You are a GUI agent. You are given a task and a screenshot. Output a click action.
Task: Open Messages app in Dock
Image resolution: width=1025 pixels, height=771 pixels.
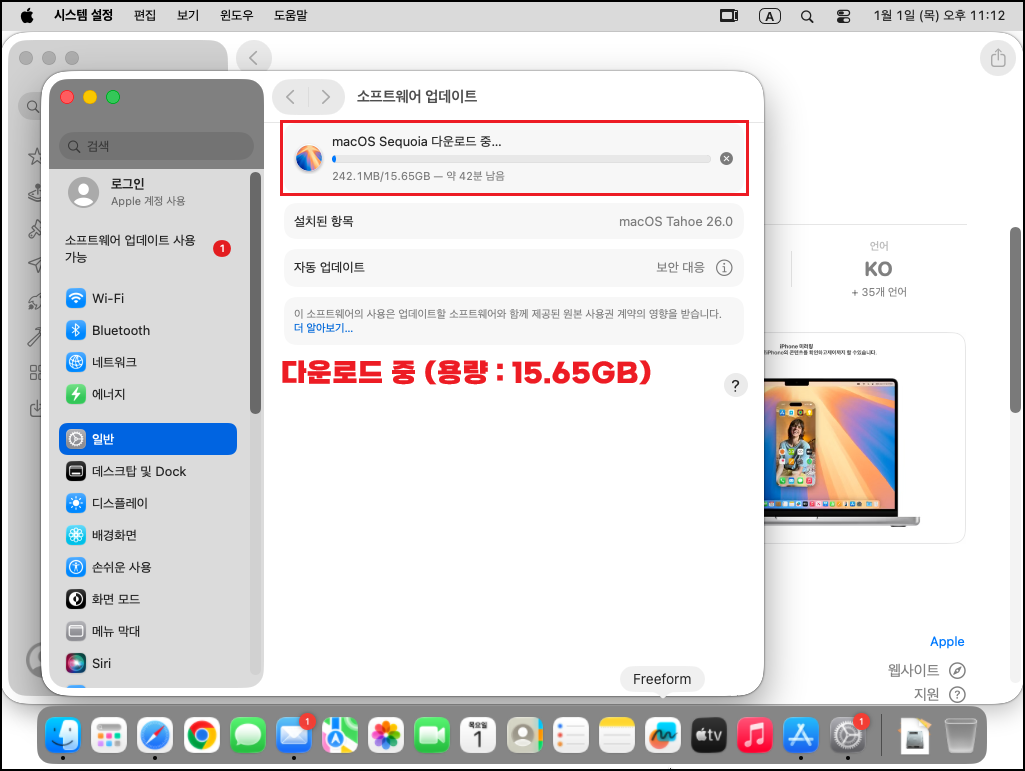248,735
